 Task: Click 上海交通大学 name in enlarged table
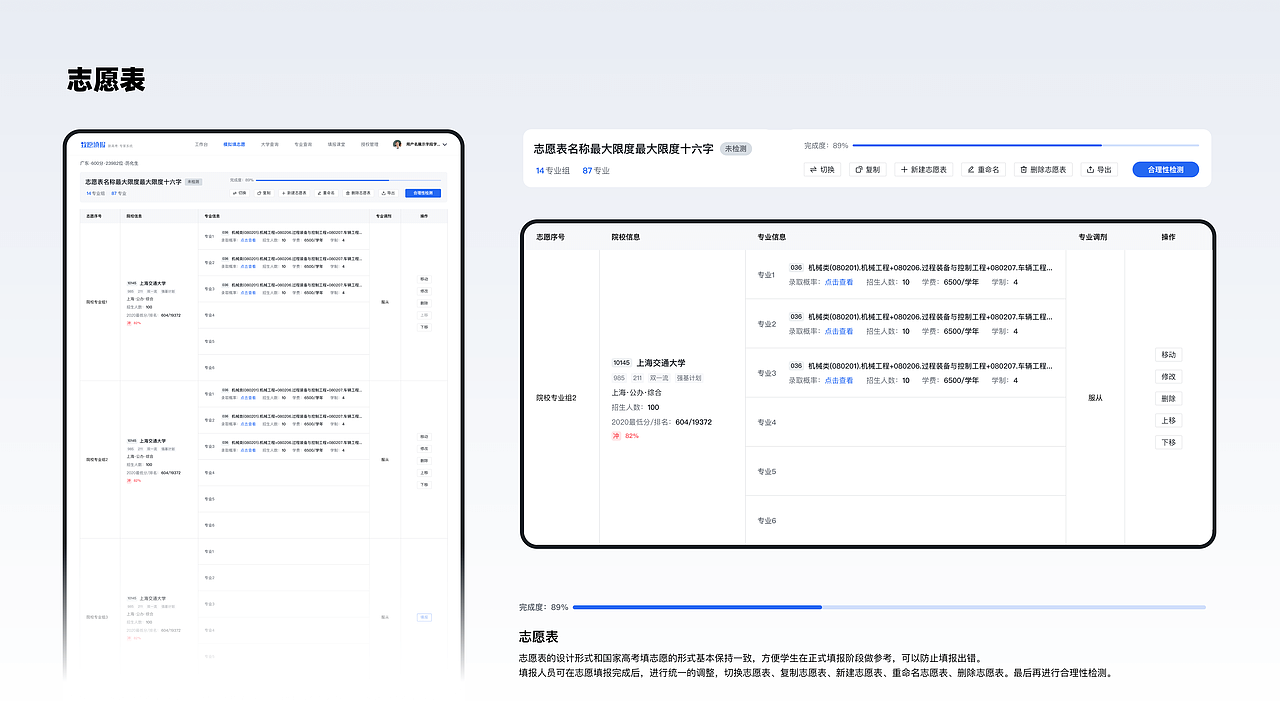click(661, 363)
